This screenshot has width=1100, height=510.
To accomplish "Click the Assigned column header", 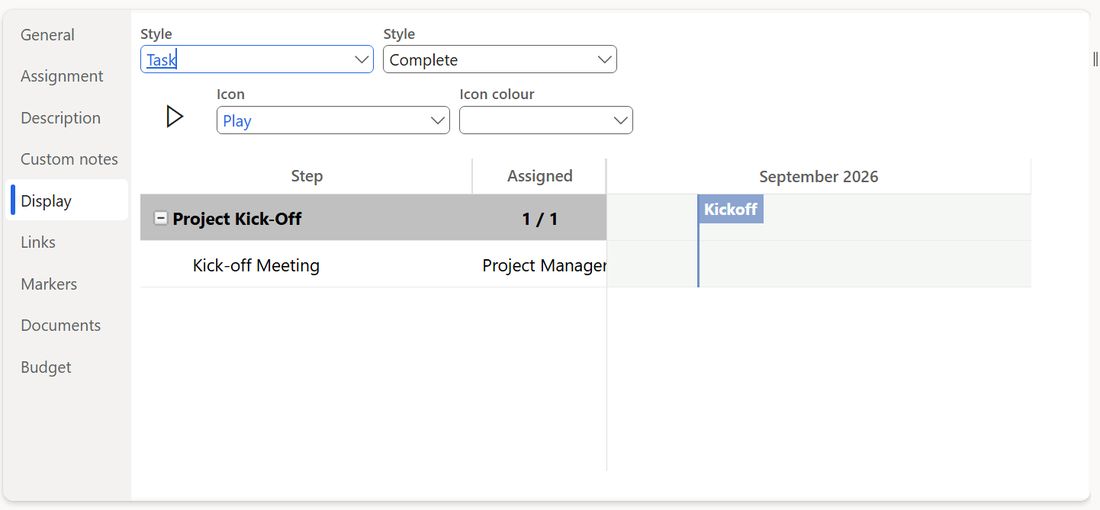I will click(x=539, y=176).
